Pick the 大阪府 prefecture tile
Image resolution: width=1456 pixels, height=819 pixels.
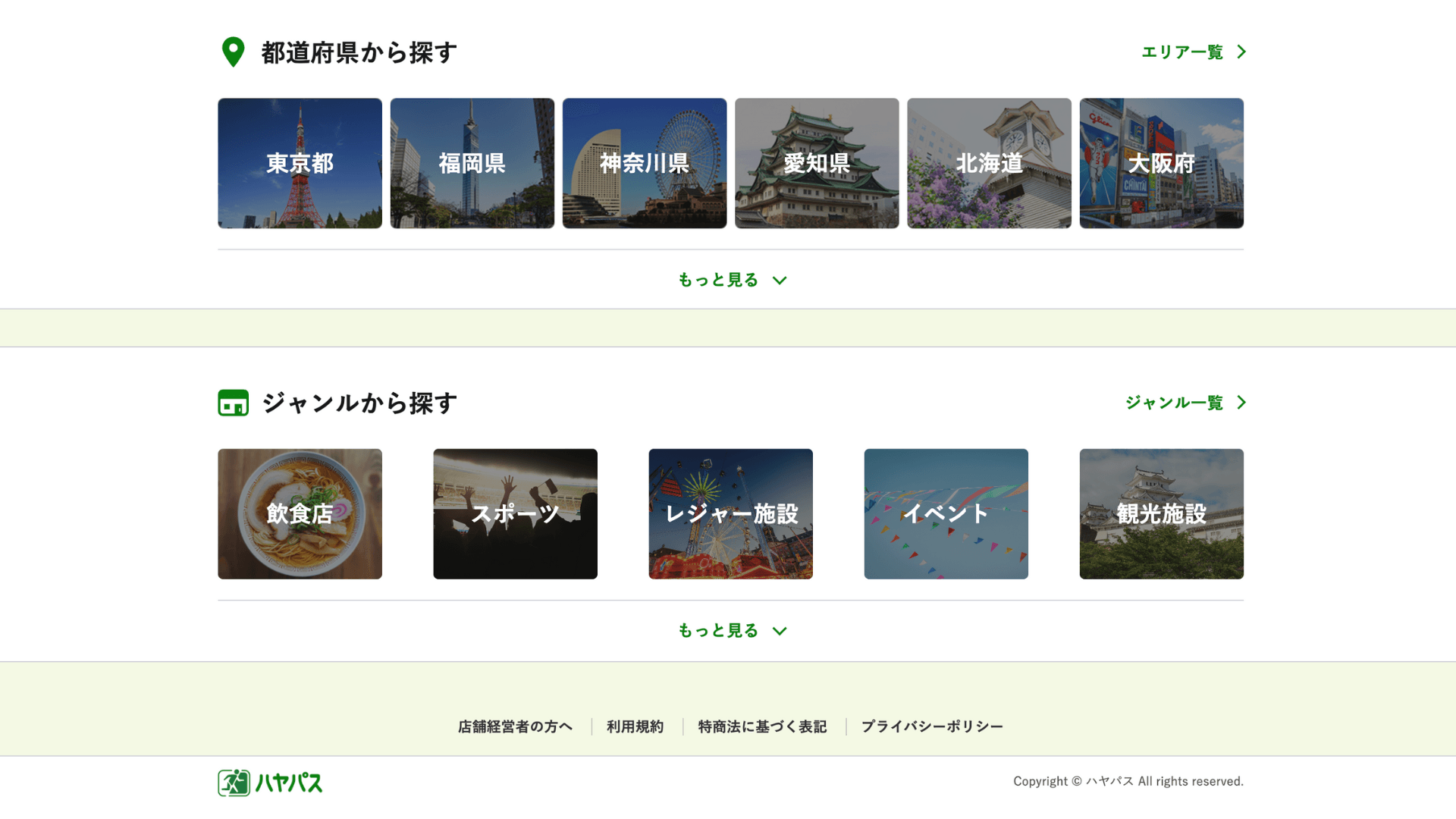[x=1161, y=163]
